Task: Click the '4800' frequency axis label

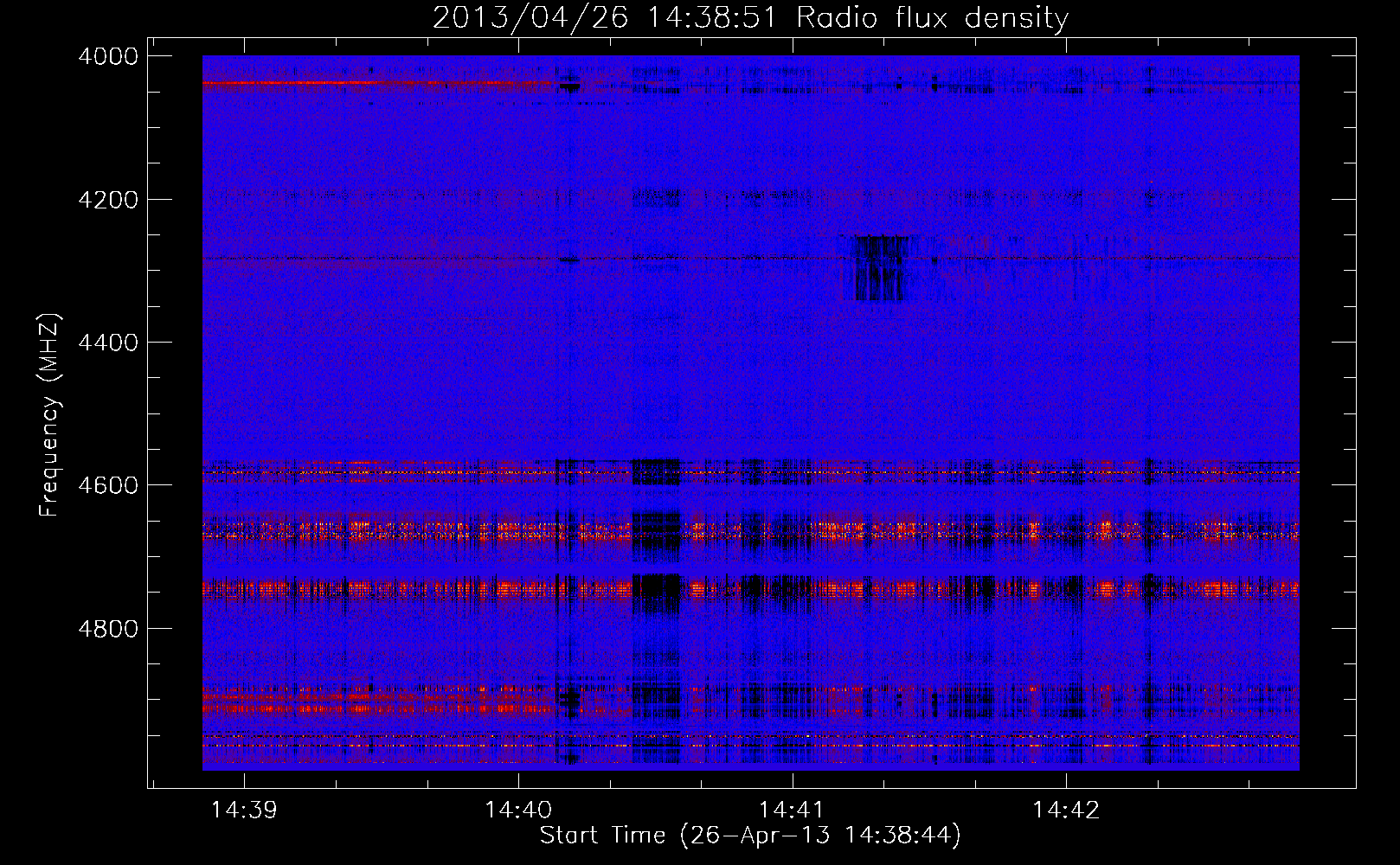Action: pos(107,628)
